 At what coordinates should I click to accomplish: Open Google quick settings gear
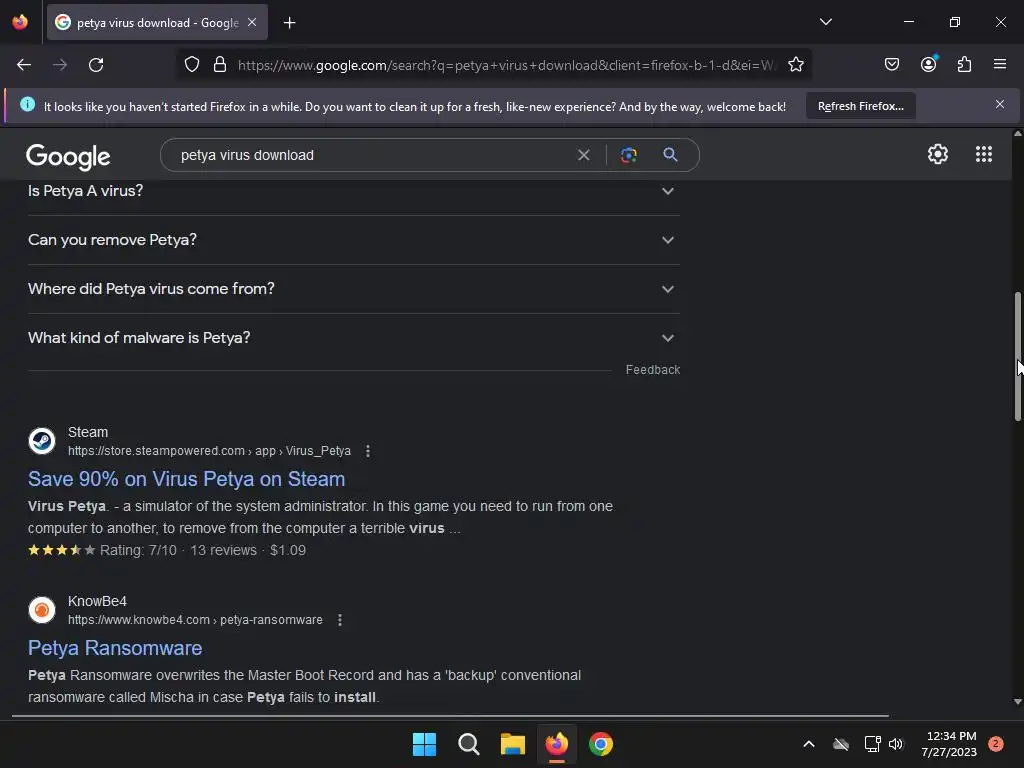click(x=938, y=154)
